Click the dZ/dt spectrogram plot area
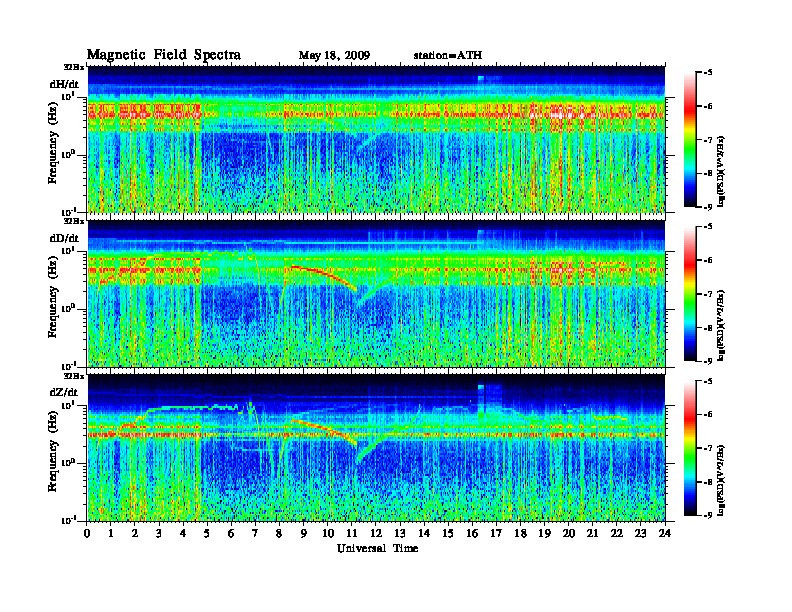Screen dimensions: 792x612 click(376, 448)
